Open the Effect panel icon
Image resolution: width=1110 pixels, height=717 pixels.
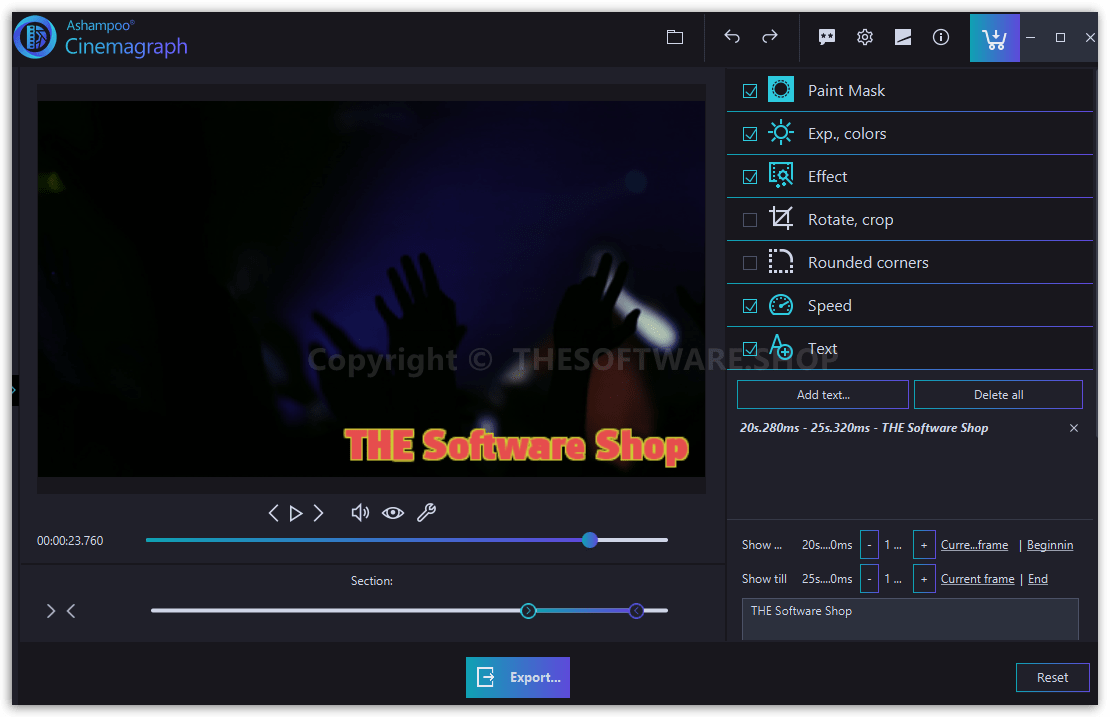click(780, 175)
